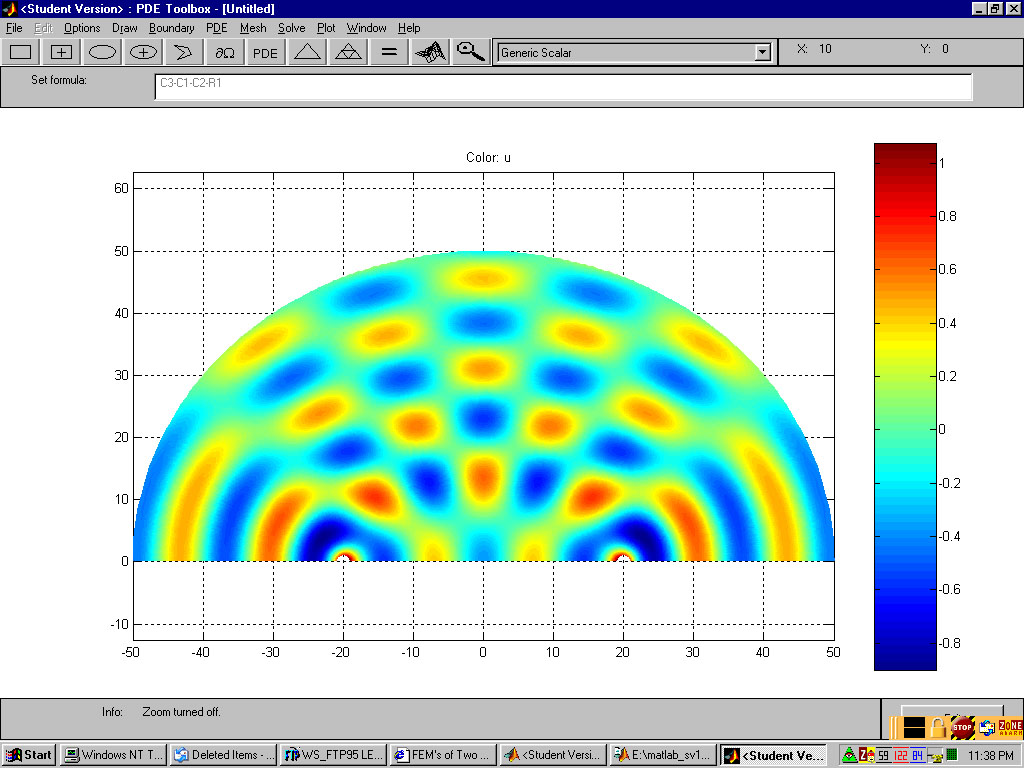The width and height of the screenshot is (1024, 768).
Task: Switch to Deleted Items taskbar window
Action: click(x=224, y=755)
